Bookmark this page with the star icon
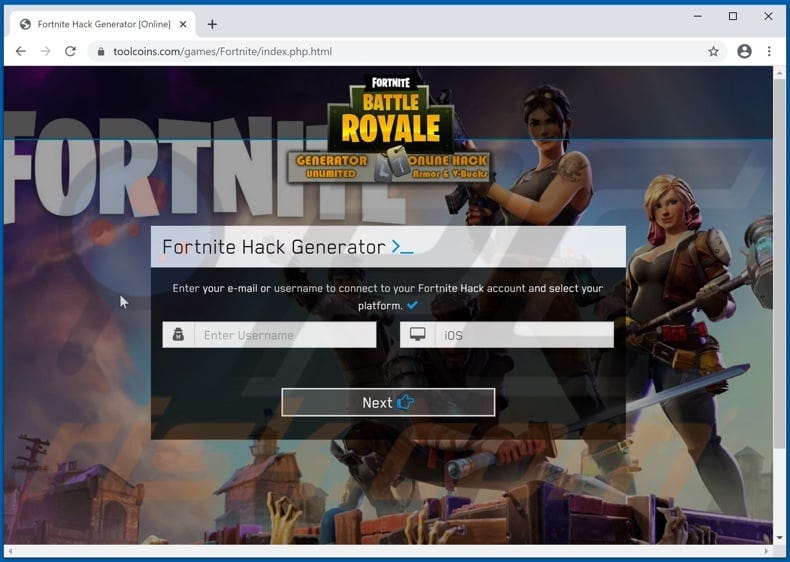 (713, 51)
